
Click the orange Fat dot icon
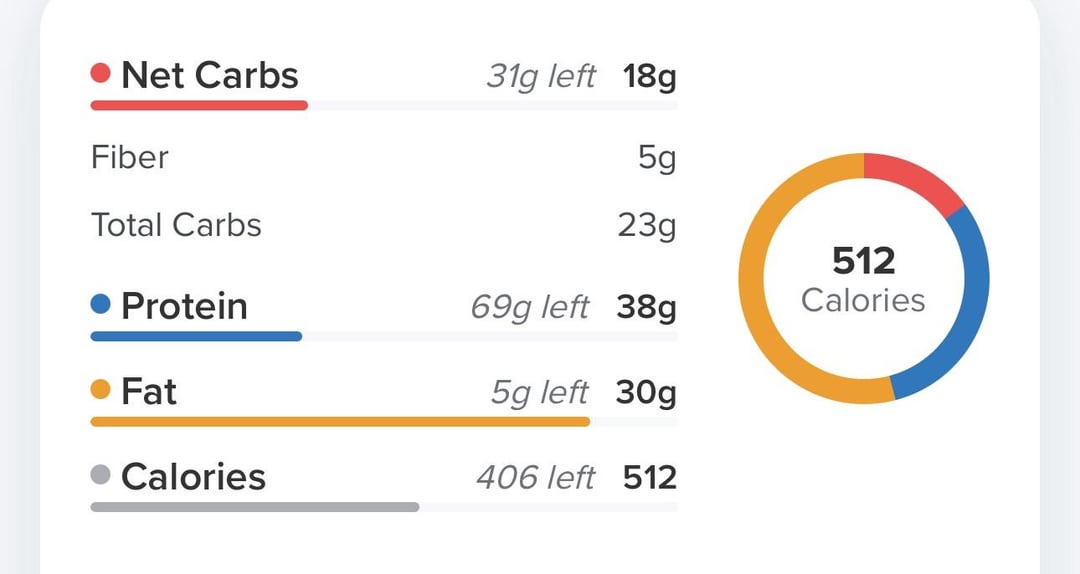click(x=101, y=389)
